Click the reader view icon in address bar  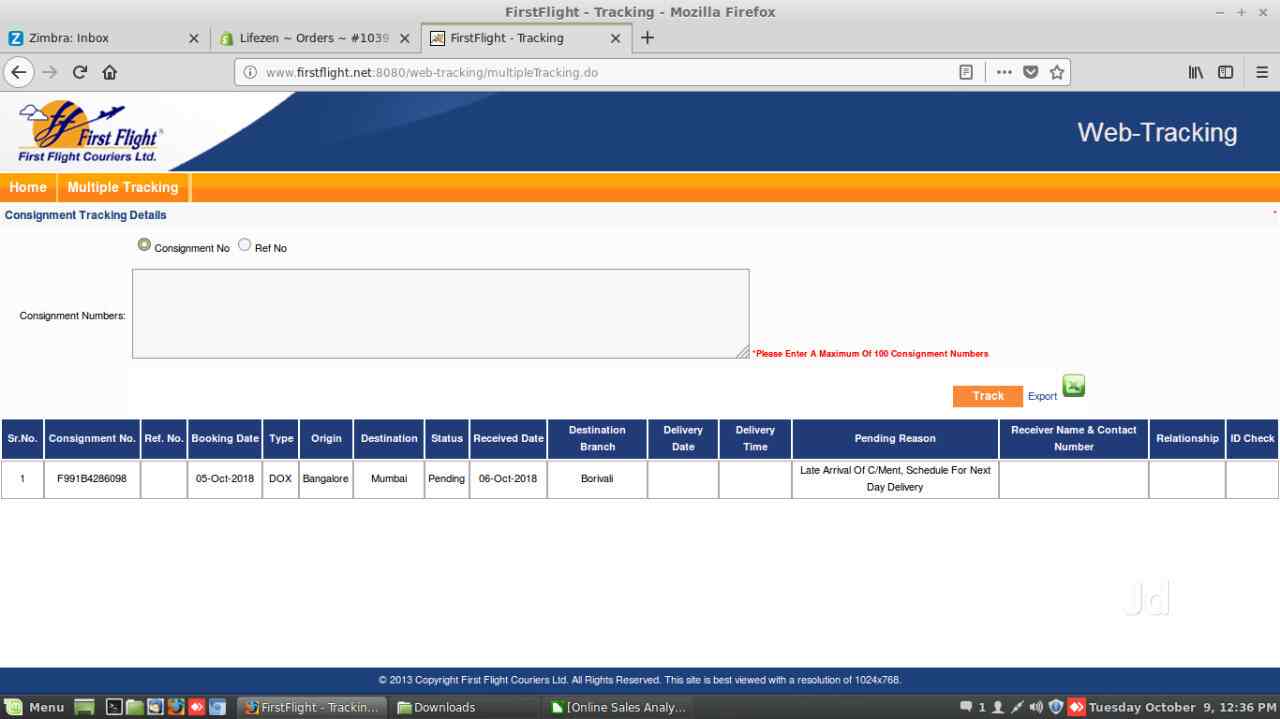tap(966, 71)
